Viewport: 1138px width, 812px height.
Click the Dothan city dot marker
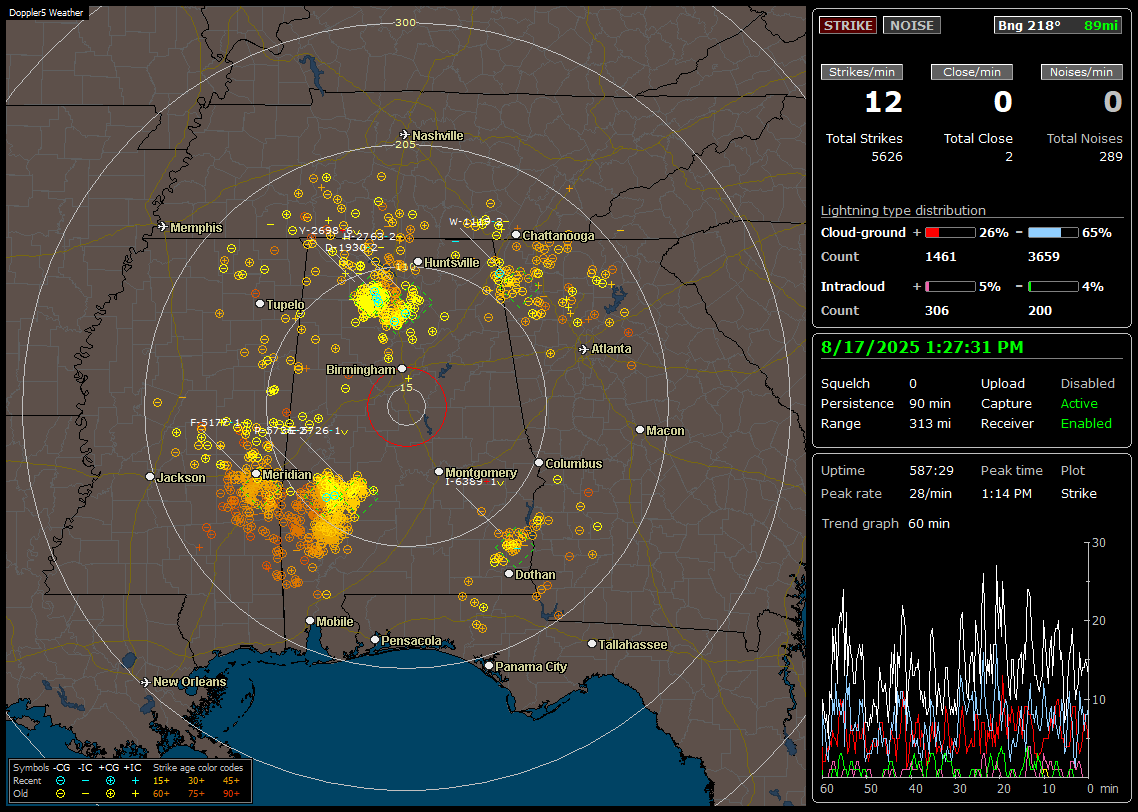click(x=509, y=573)
